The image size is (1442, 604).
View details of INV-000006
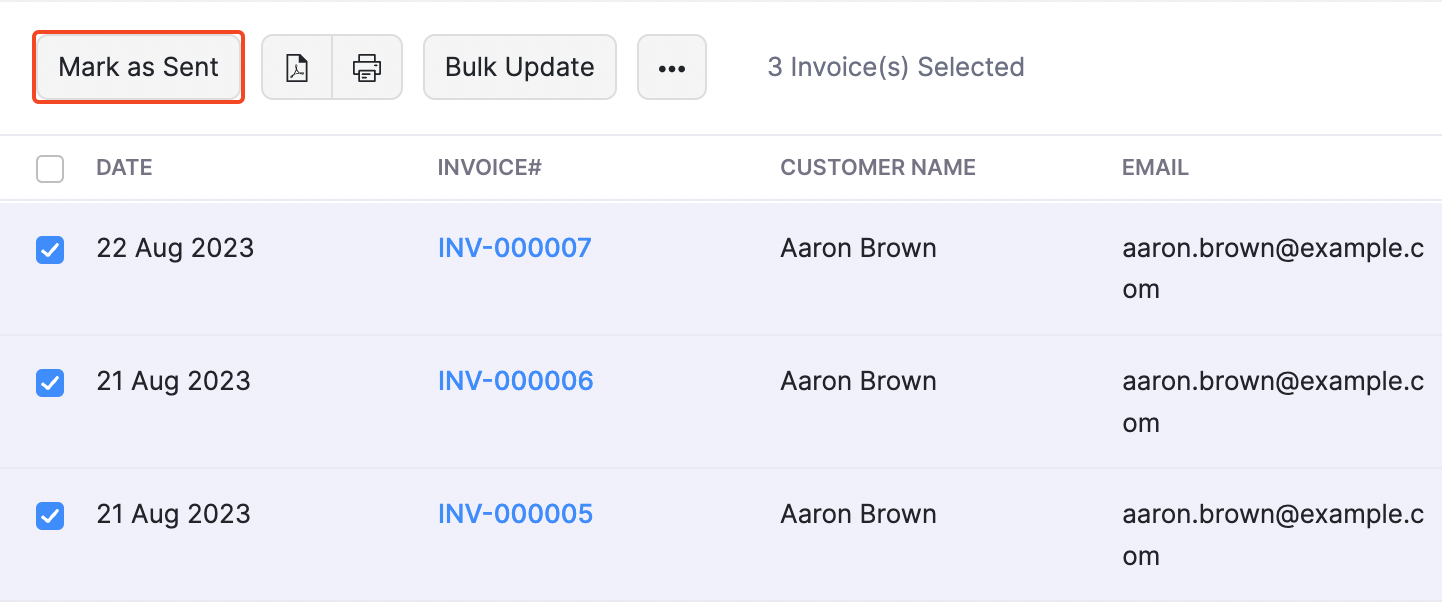[x=515, y=381]
